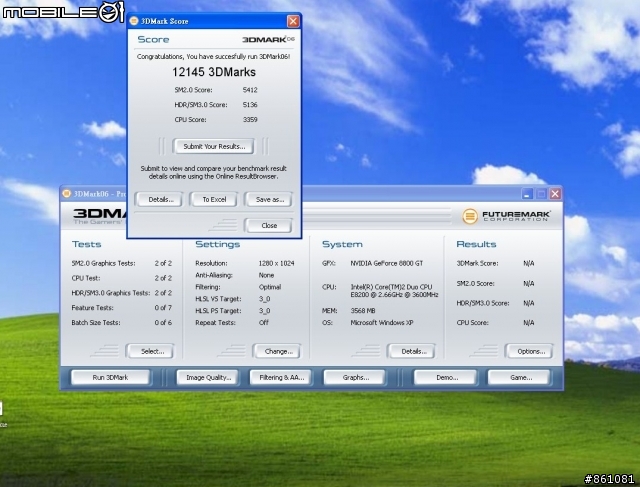This screenshot has height=487, width=640.
Task: Click Submit Your Results button
Action: pyautogui.click(x=213, y=147)
